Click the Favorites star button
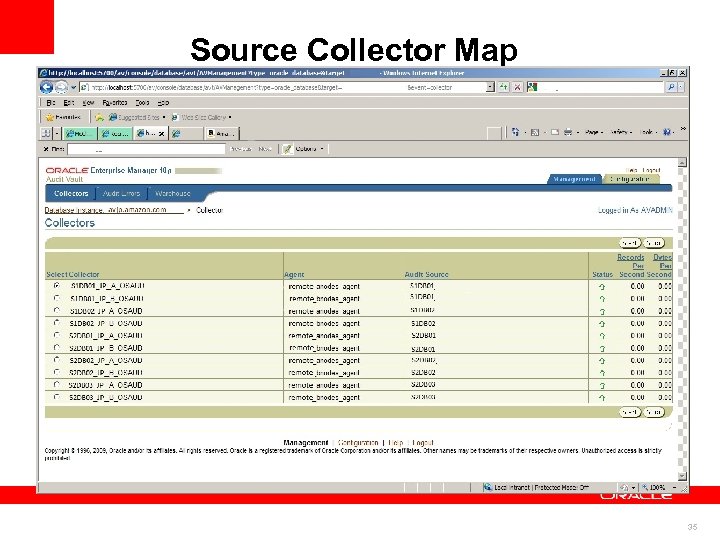Viewport: 720px width, 540px height. (x=63, y=117)
